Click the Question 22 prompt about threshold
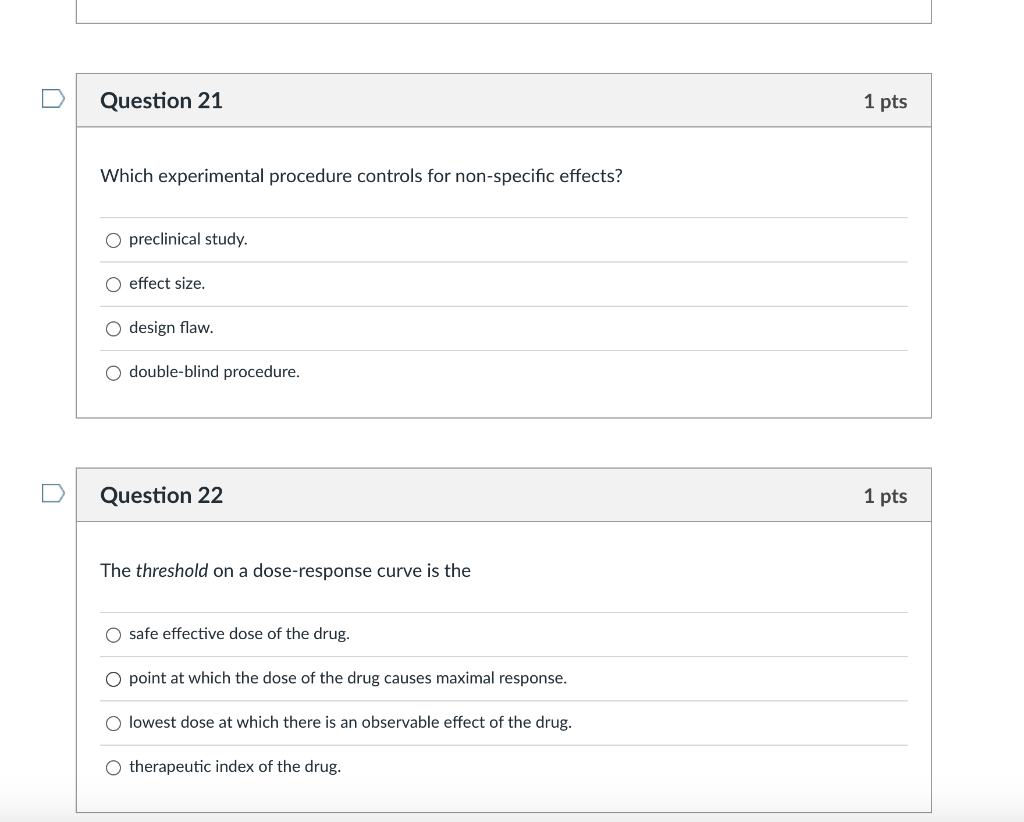This screenshot has width=1024, height=822. [285, 571]
